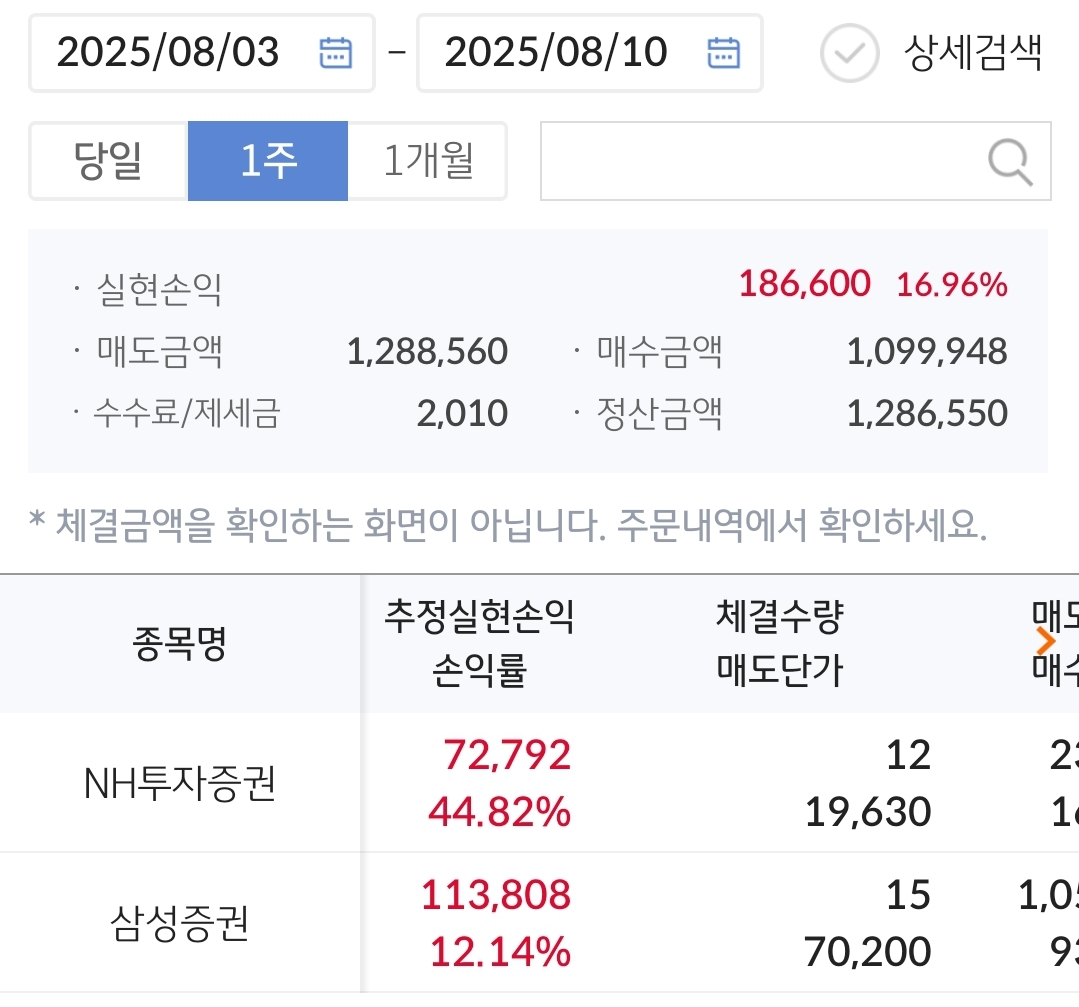Click the realized profit 186,600
The image size is (1079, 1007).
coord(804,284)
